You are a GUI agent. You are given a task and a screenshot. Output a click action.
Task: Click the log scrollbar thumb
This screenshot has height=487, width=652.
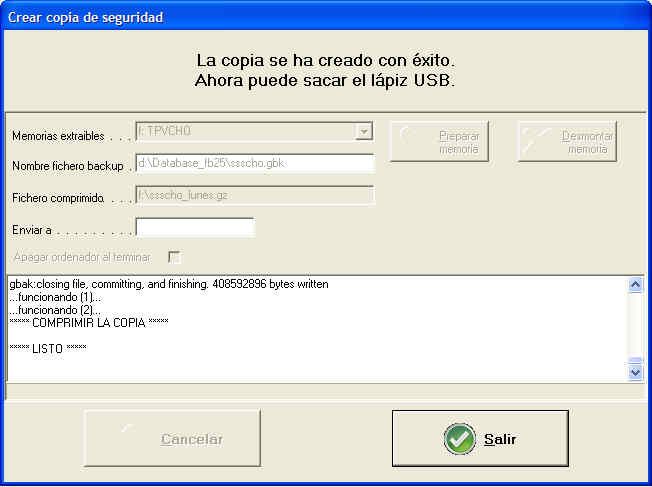point(635,362)
